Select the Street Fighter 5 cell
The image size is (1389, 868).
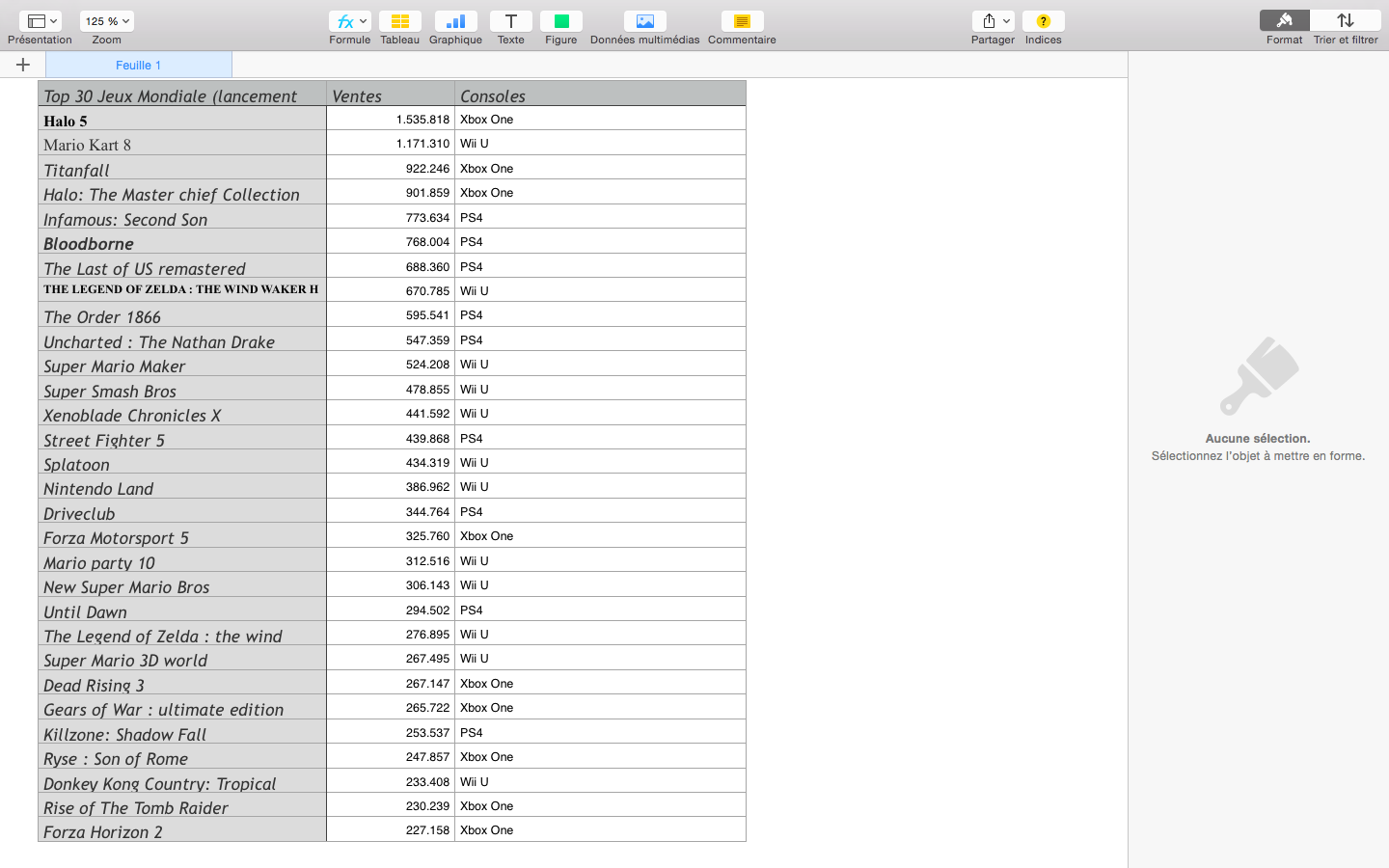pos(182,438)
